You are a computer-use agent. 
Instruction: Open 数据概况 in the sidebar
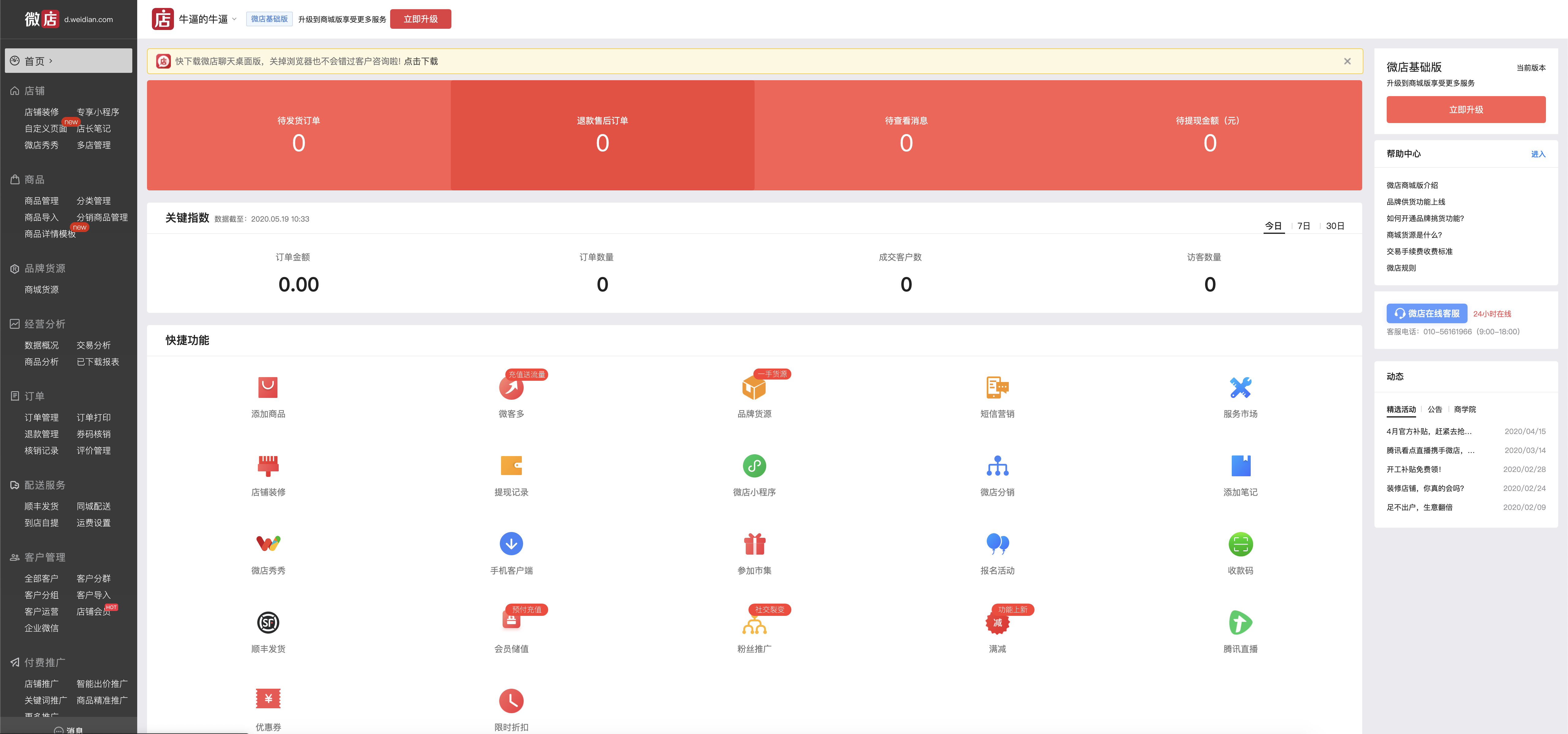point(41,345)
